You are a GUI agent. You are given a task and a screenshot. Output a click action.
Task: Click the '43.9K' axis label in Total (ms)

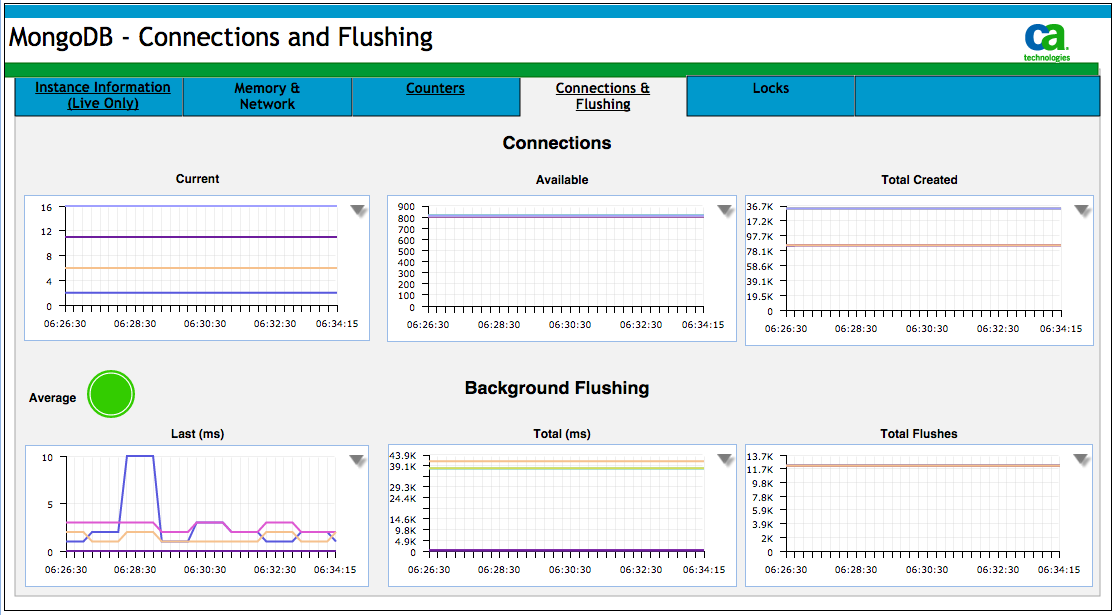(402, 456)
